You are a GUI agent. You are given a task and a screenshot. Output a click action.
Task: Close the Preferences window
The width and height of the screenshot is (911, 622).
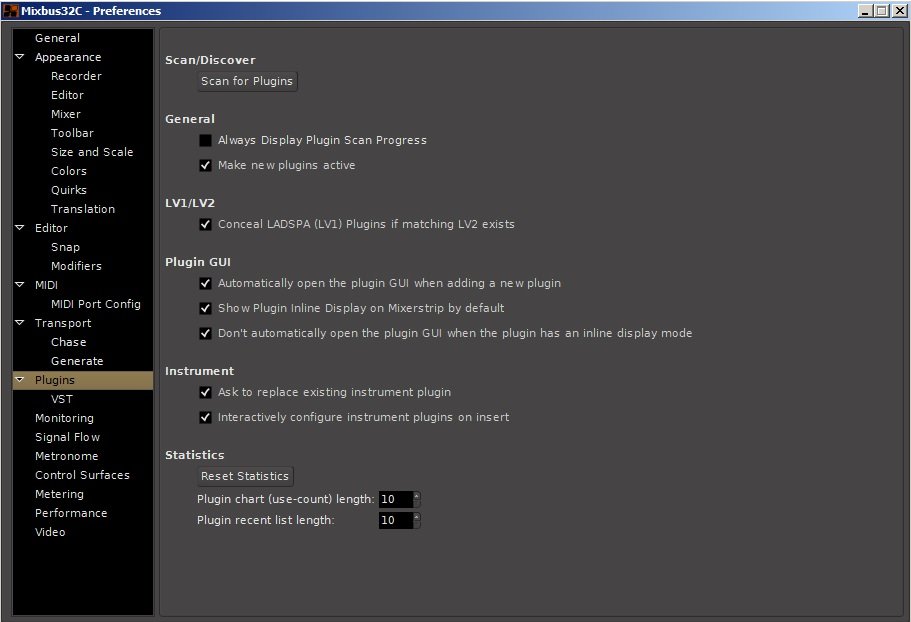coord(899,10)
